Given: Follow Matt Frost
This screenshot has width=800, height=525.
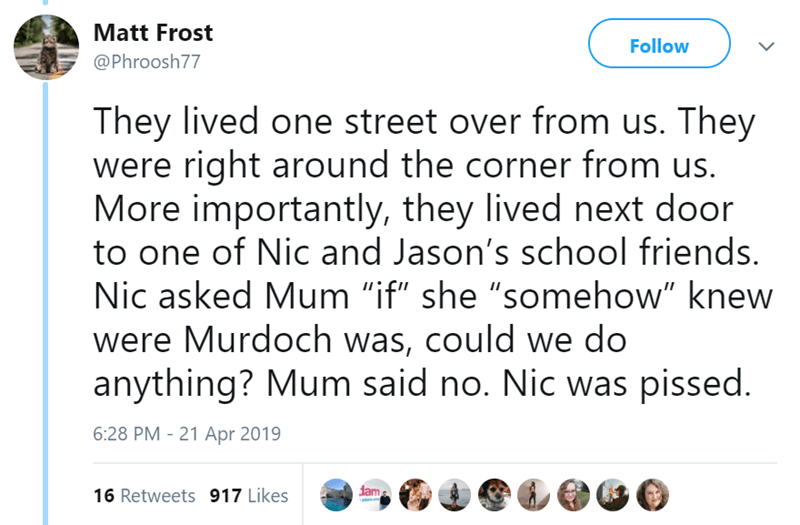Looking at the screenshot, I should tap(658, 46).
